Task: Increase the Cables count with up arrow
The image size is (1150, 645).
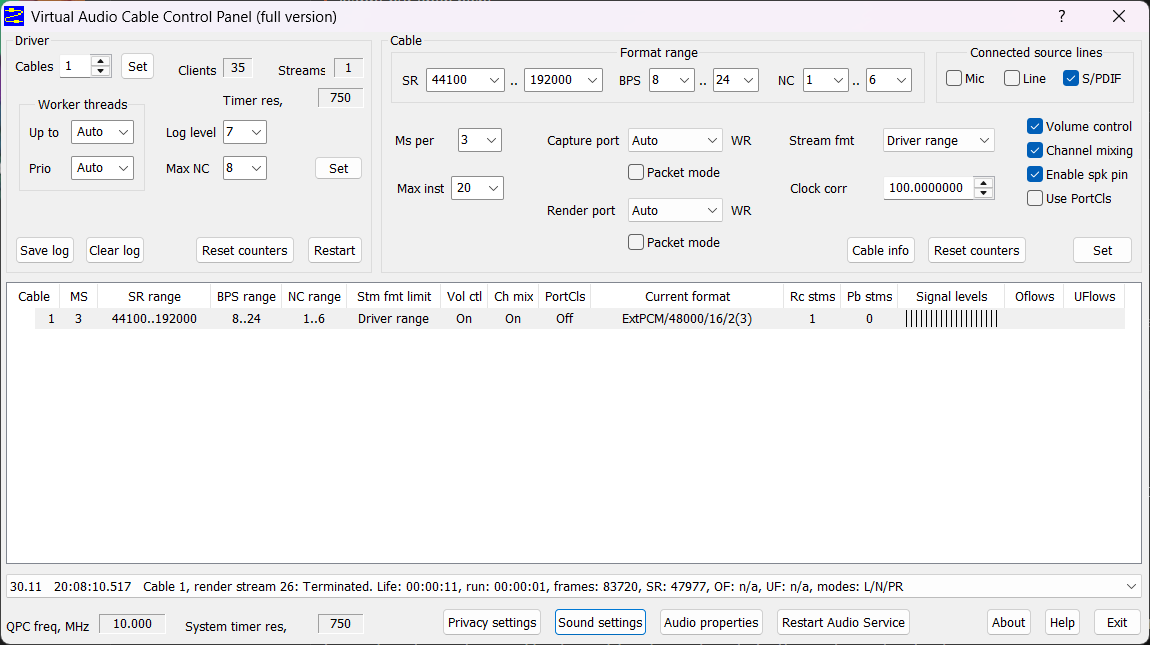Action: 101,61
